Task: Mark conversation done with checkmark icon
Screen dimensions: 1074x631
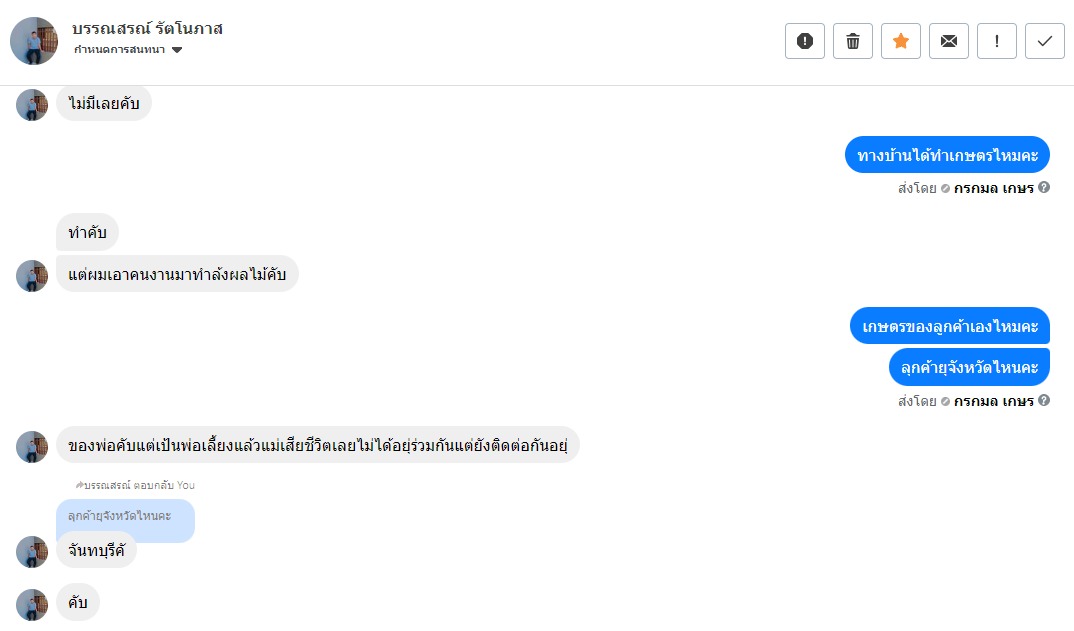Action: click(x=1045, y=41)
